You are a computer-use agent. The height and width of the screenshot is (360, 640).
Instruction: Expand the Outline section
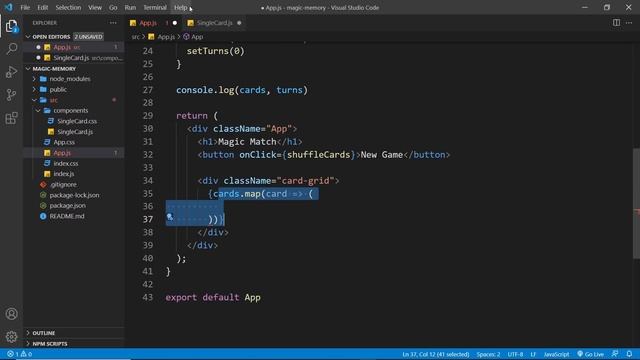point(28,333)
